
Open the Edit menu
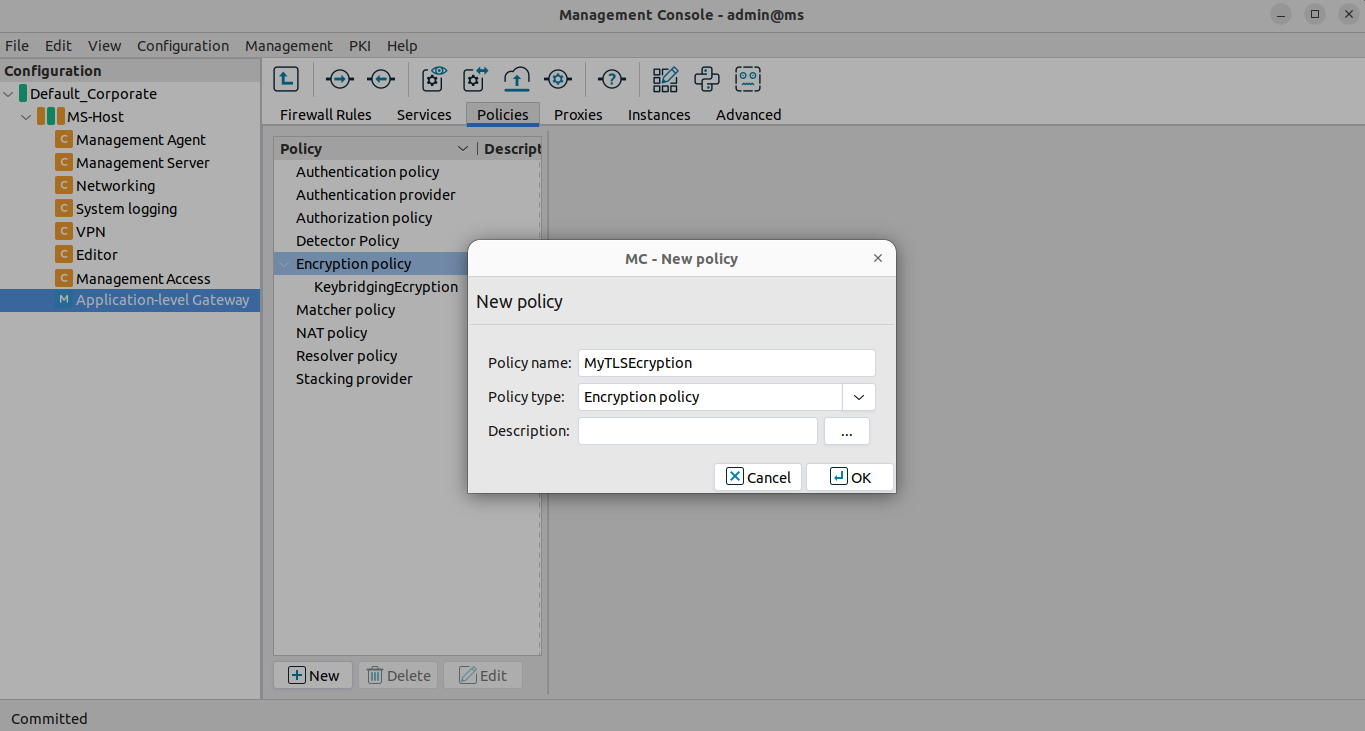[58, 45]
